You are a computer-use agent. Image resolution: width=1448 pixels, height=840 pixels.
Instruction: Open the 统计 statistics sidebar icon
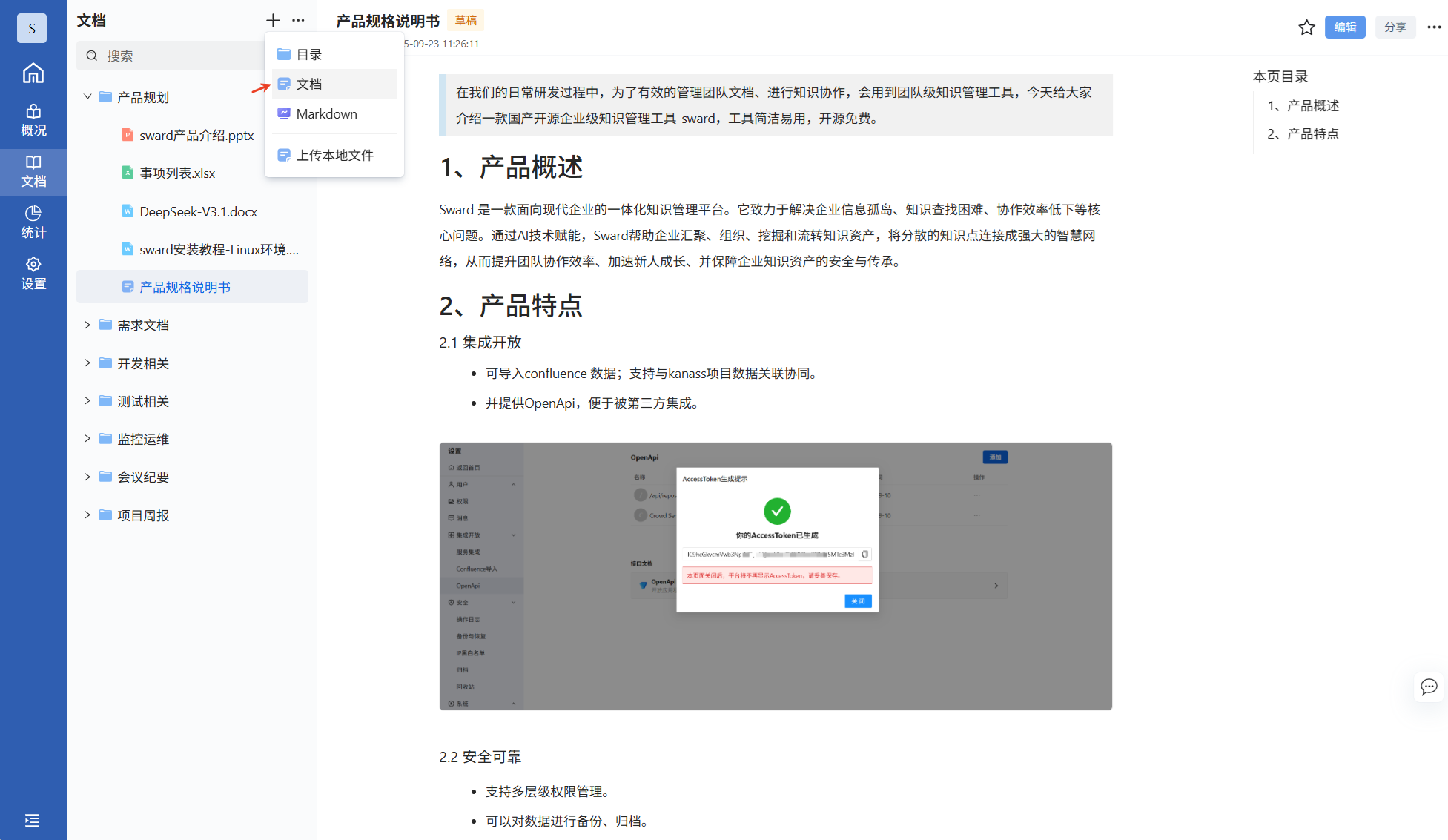coord(33,222)
